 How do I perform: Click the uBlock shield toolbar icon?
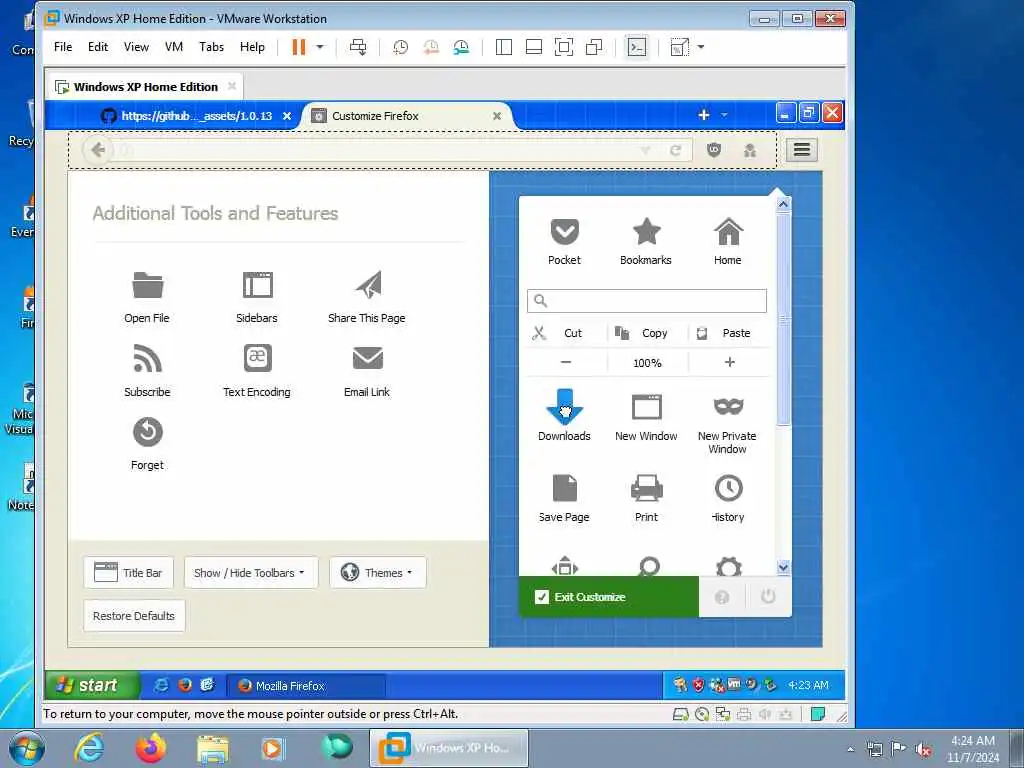coord(714,150)
